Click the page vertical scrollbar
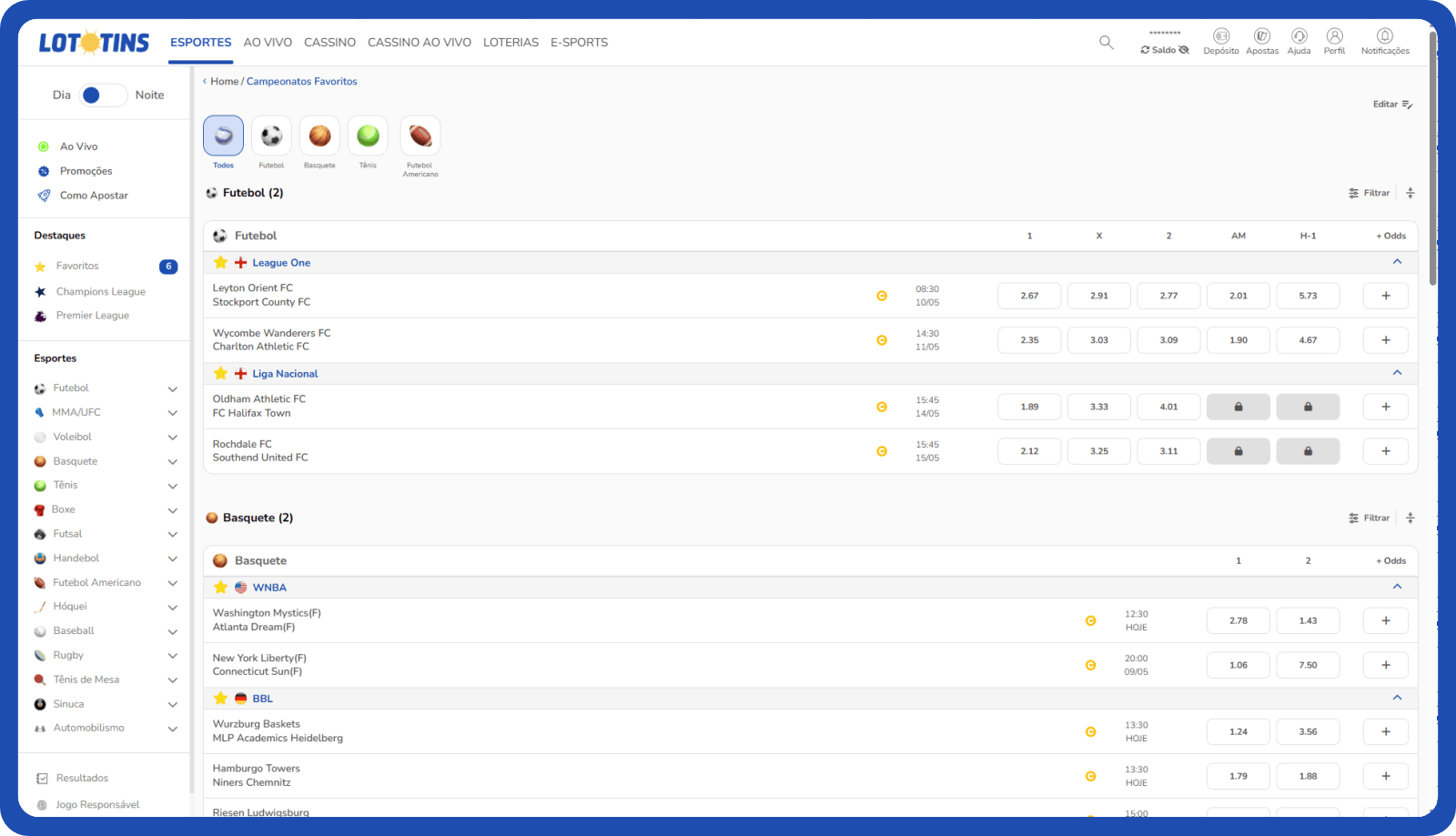1456x836 pixels. [x=1433, y=159]
